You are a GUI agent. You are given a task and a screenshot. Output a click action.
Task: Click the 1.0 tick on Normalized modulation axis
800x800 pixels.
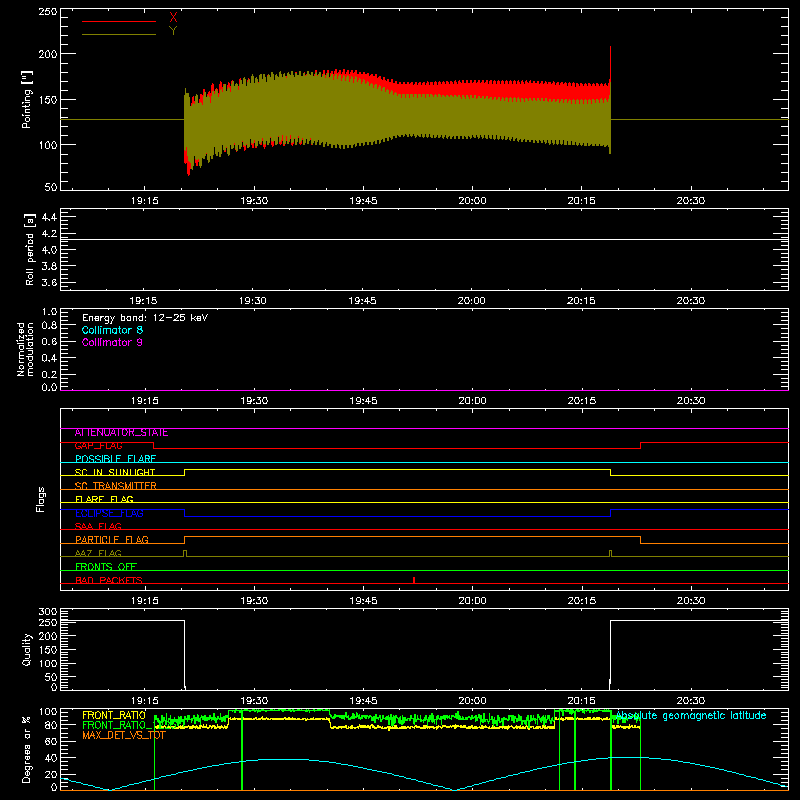tap(49, 312)
